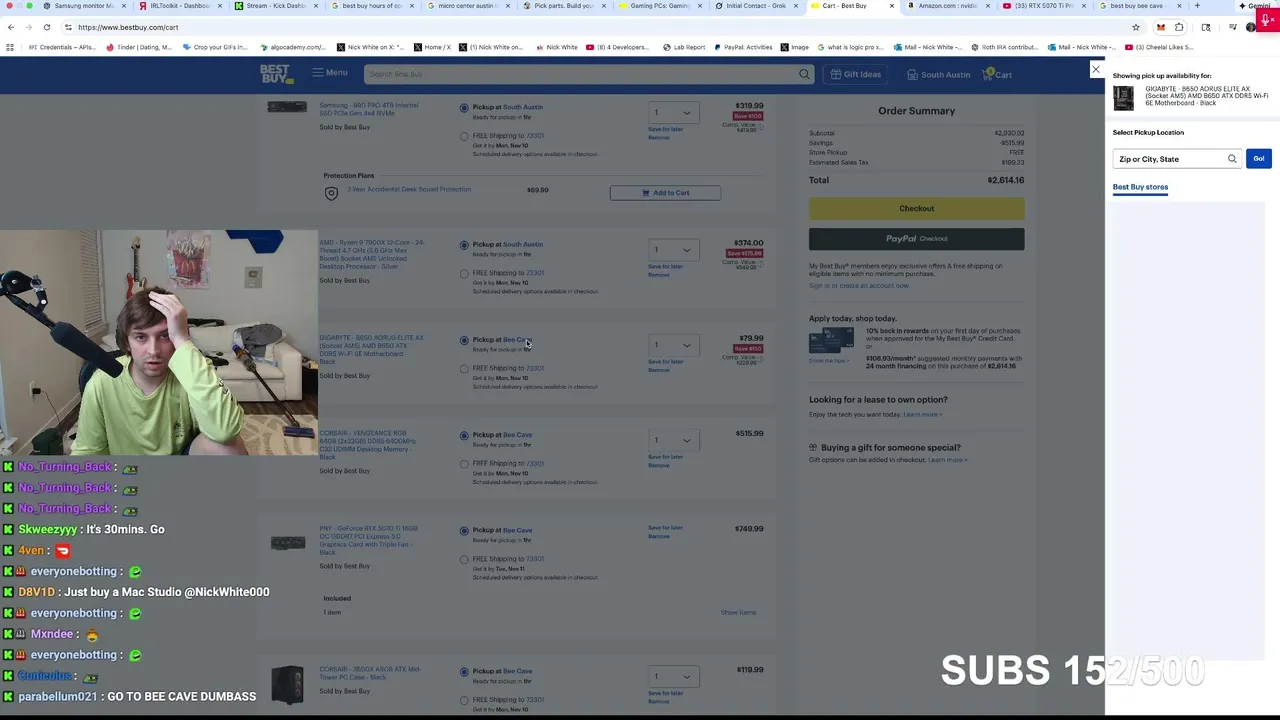This screenshot has height=720, width=1280.
Task: Click the browser reload button
Action: pyautogui.click(x=47, y=27)
